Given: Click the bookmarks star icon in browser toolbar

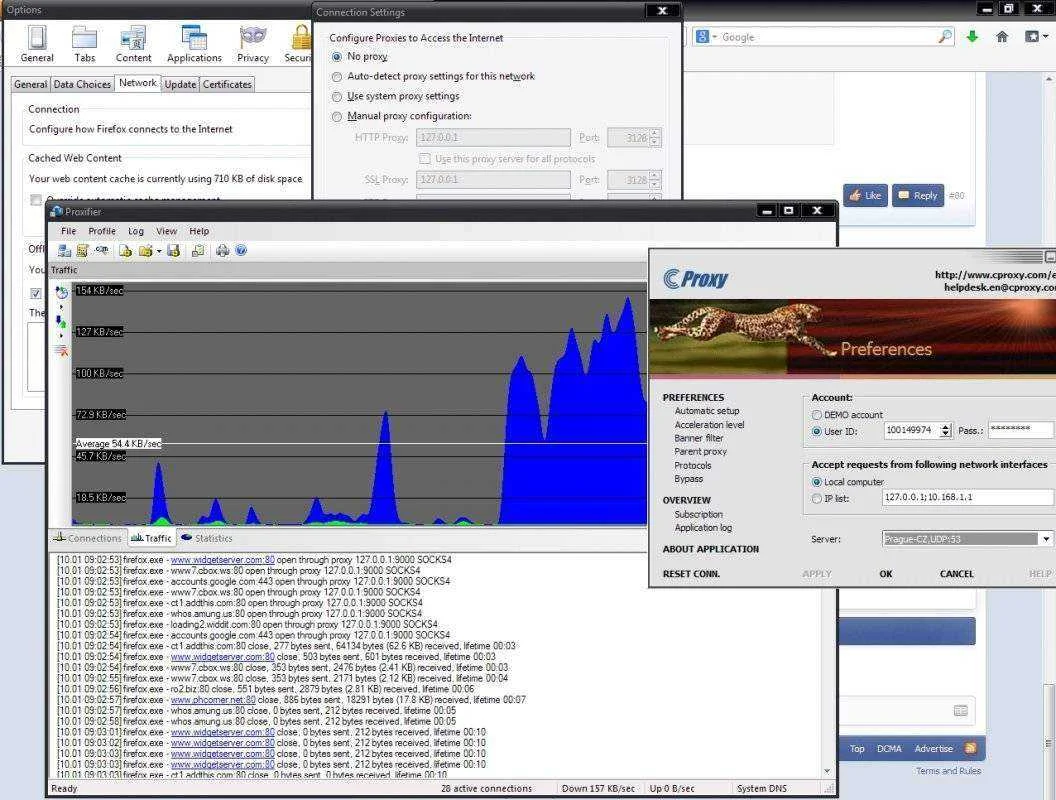Looking at the screenshot, I should coord(1031,37).
